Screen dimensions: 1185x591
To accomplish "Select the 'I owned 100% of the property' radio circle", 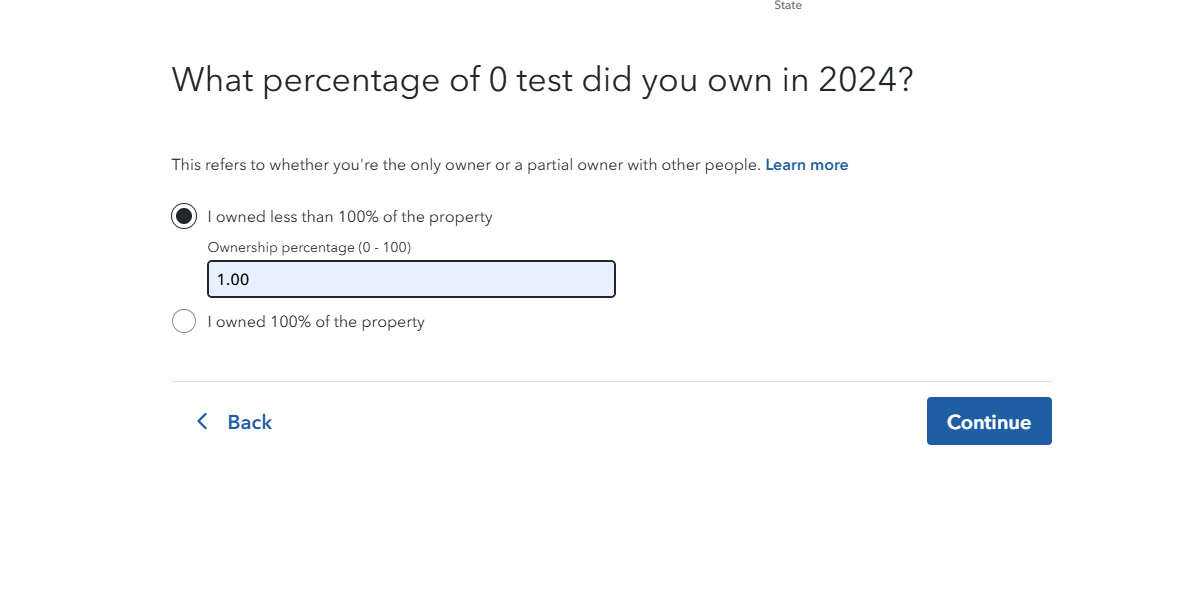I will (x=184, y=321).
